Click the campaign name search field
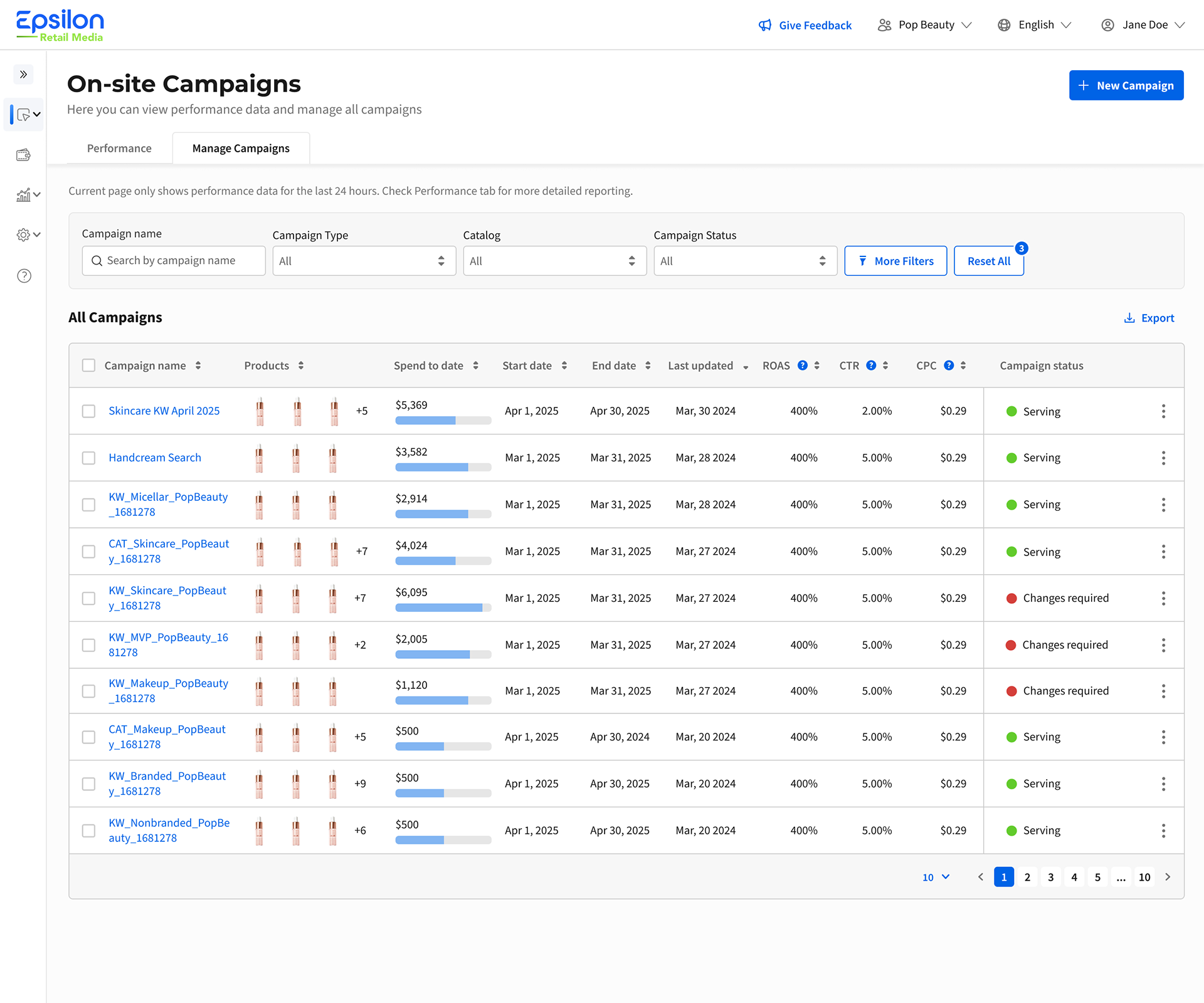 174,260
